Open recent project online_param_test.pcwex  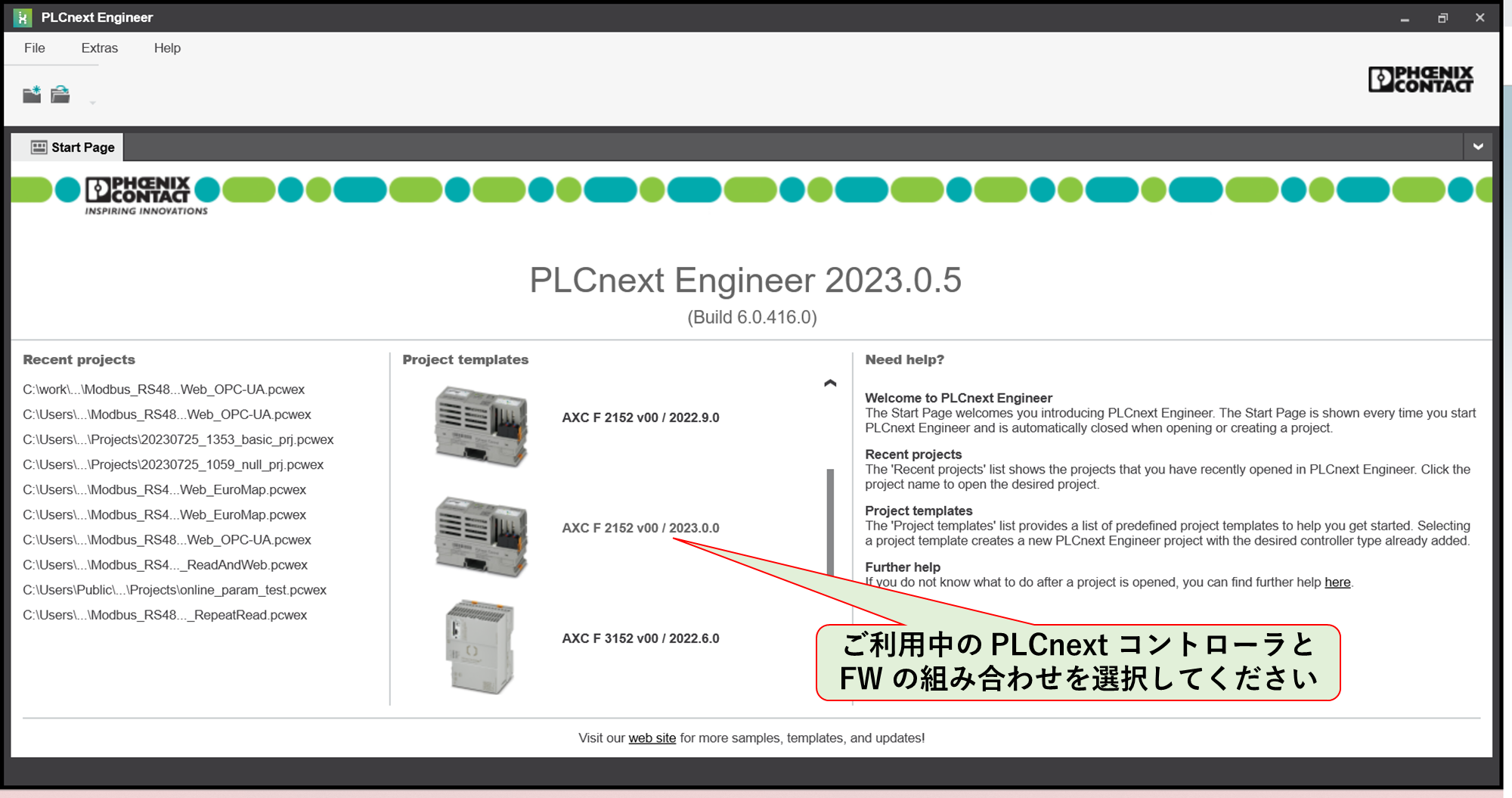coord(175,589)
